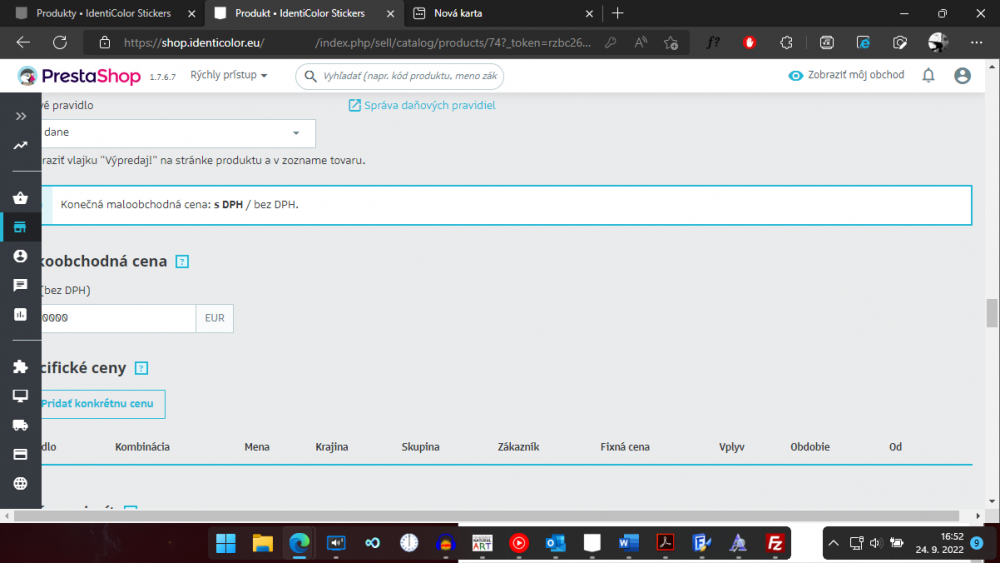Open tax rule dropdown showing dane
This screenshot has height=563, width=1000.
click(x=178, y=133)
